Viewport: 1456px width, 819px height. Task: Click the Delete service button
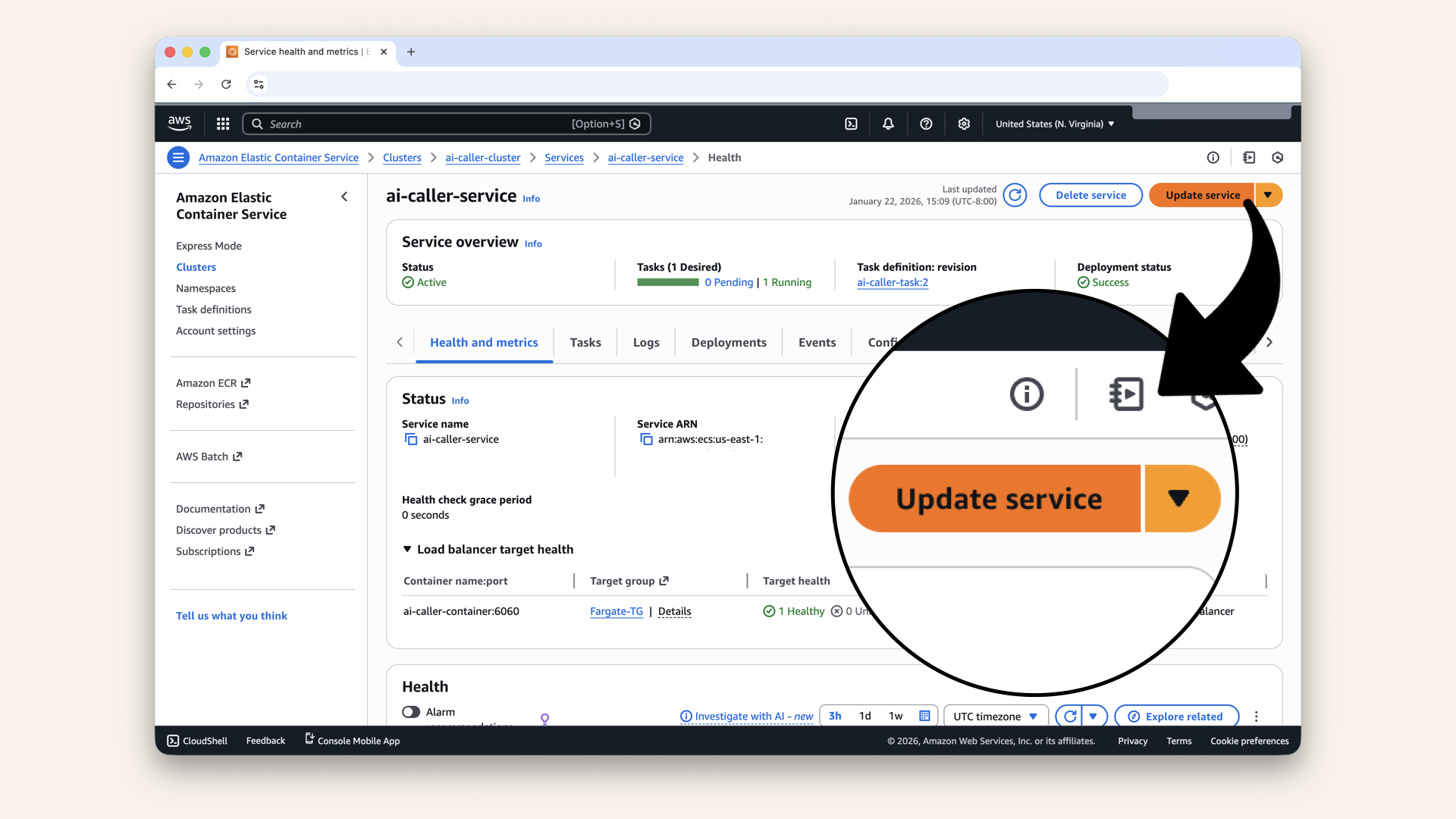point(1090,195)
